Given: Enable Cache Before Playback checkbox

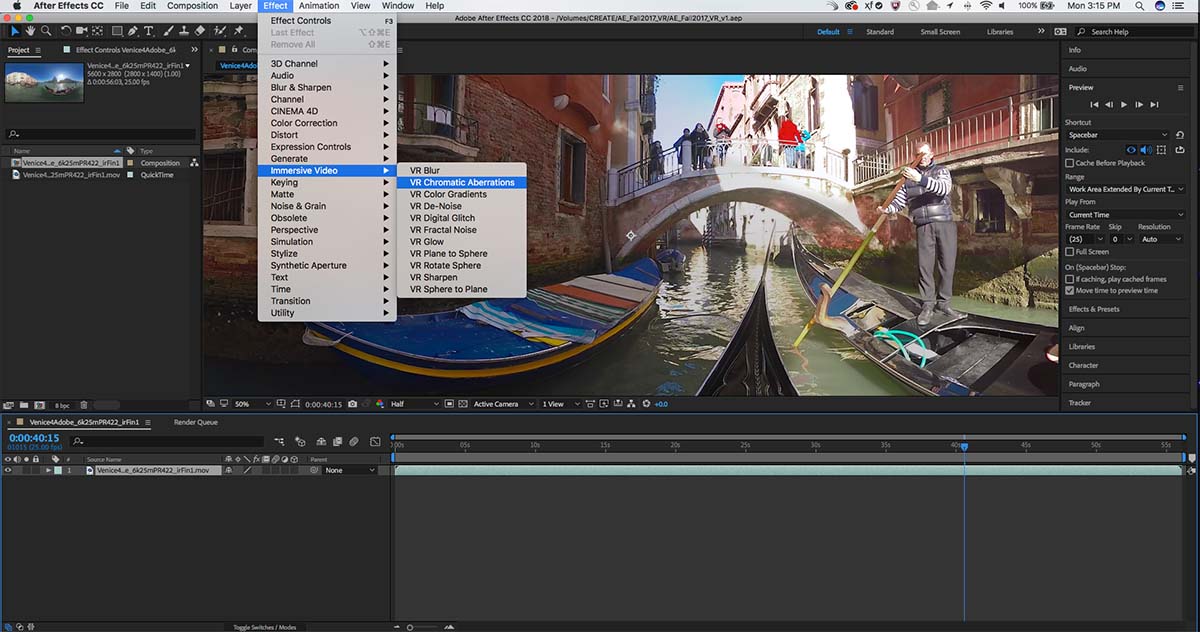Looking at the screenshot, I should click(1070, 163).
